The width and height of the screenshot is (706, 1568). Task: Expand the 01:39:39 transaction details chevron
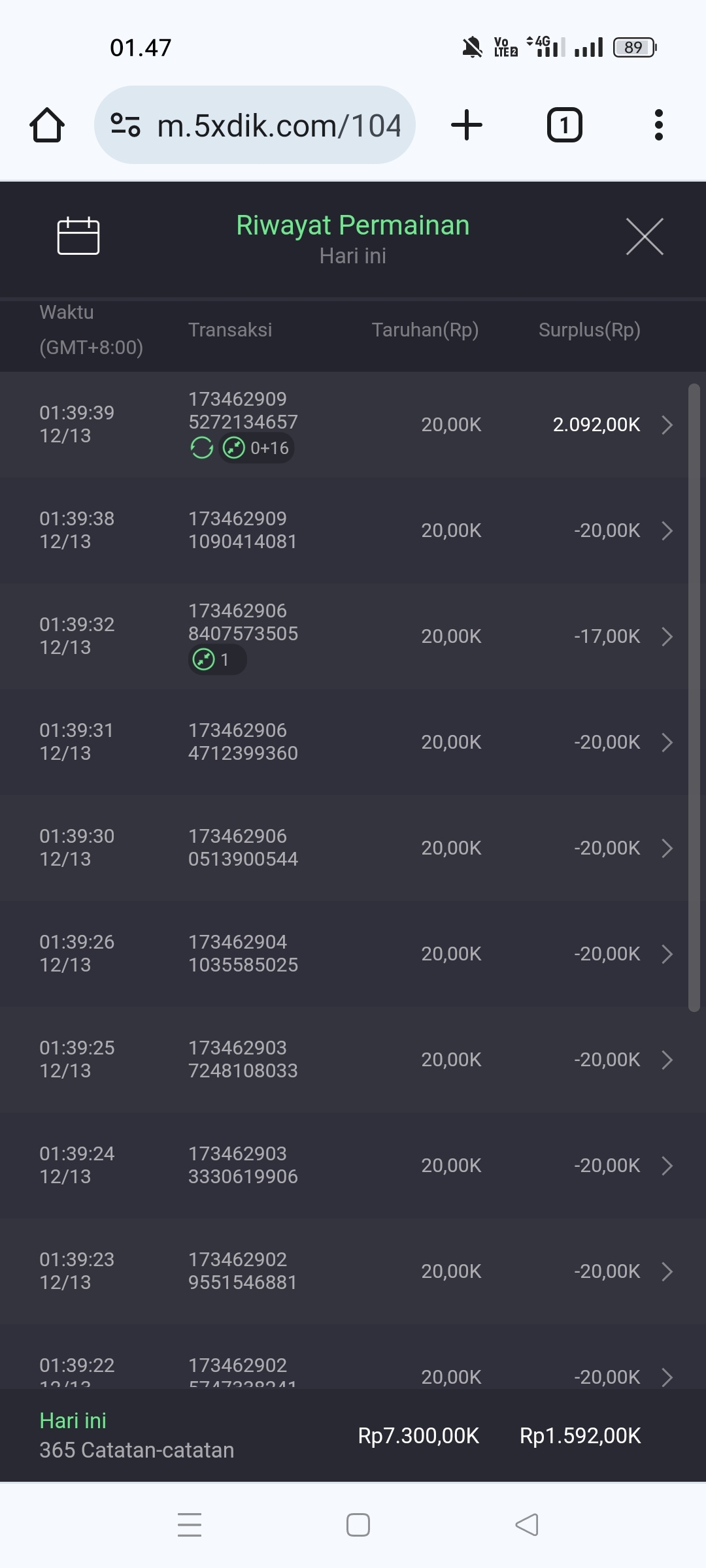point(667,425)
